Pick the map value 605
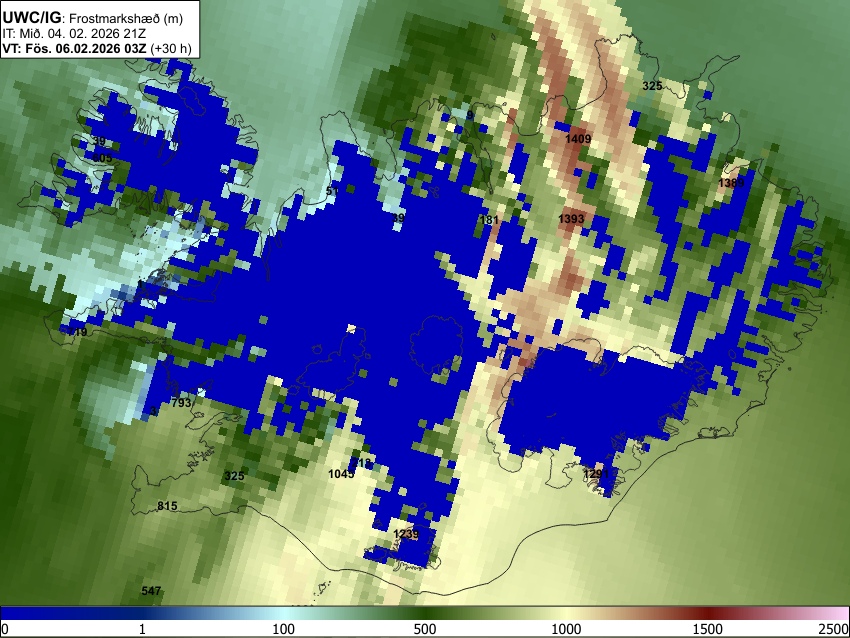Image resolution: width=850 pixels, height=638 pixels. tap(102, 158)
